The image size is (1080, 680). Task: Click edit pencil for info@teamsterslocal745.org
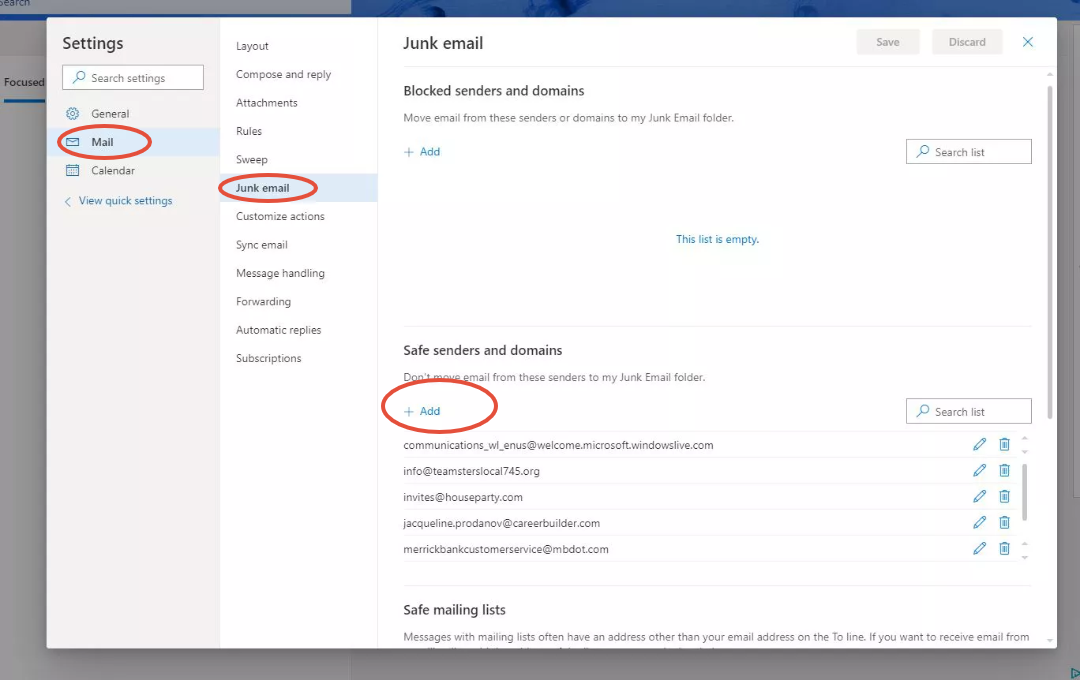[979, 470]
